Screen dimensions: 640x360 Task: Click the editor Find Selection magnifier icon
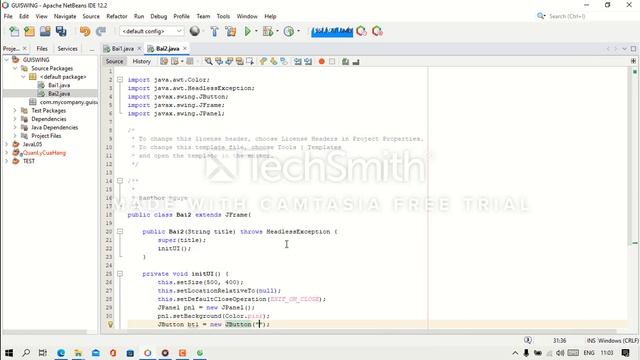(x=209, y=62)
